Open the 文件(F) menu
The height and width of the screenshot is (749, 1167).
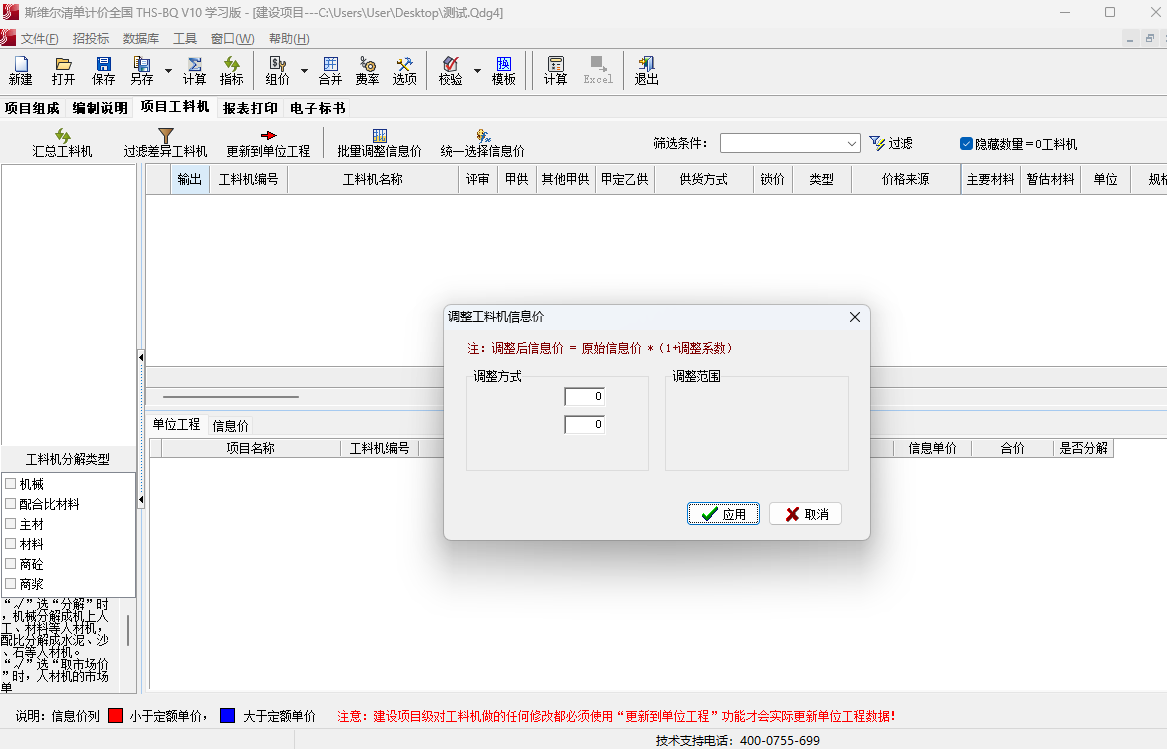click(39, 39)
